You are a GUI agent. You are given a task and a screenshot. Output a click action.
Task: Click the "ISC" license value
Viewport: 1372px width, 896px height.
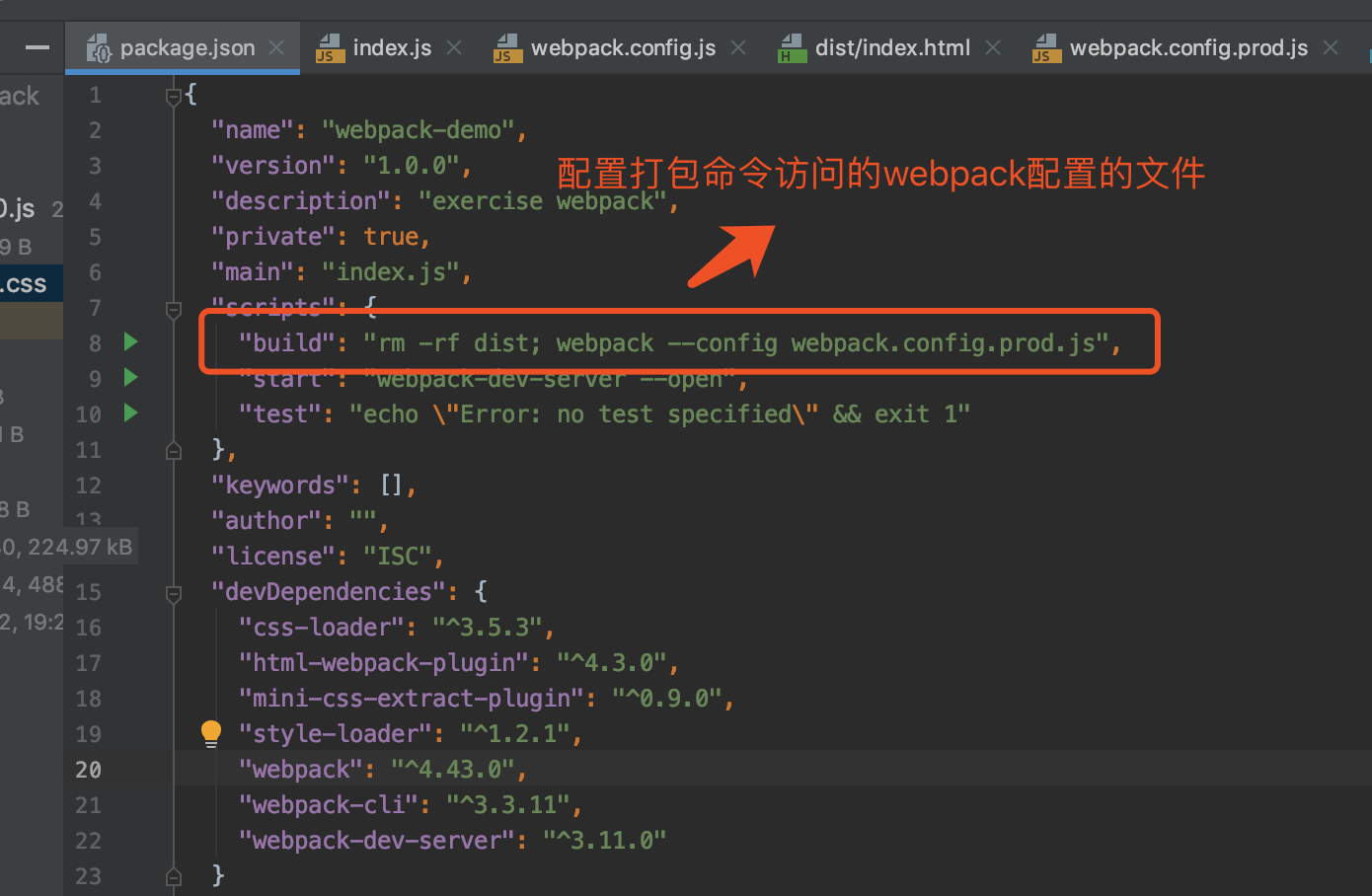coord(398,557)
